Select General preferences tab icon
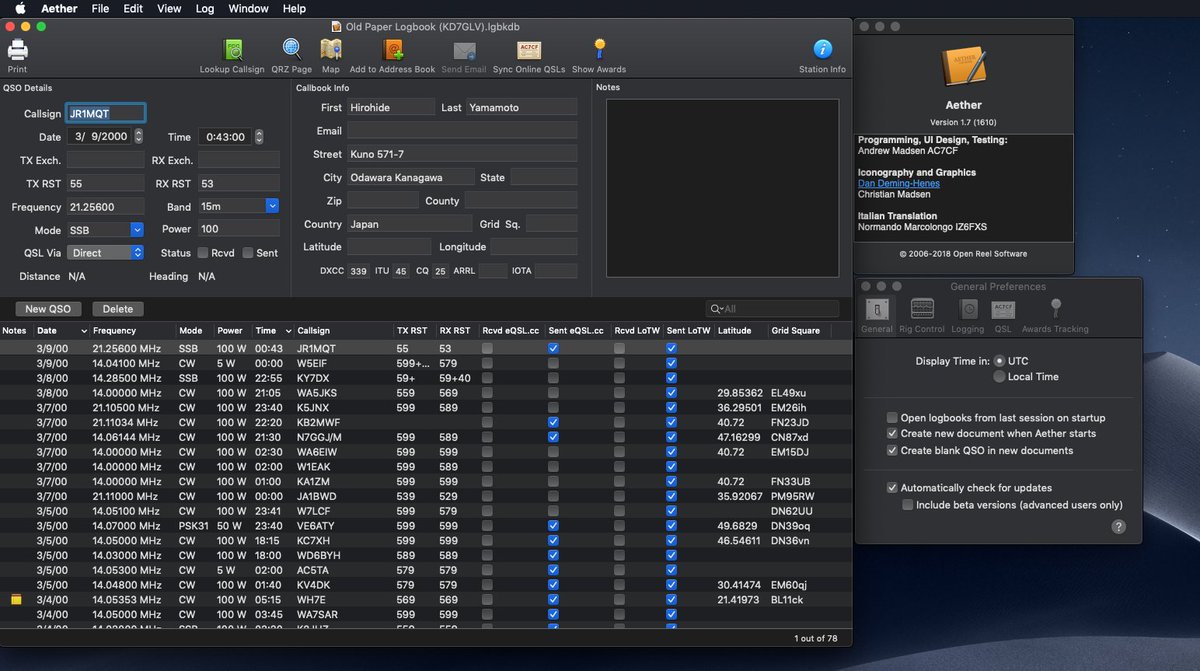 pos(877,309)
